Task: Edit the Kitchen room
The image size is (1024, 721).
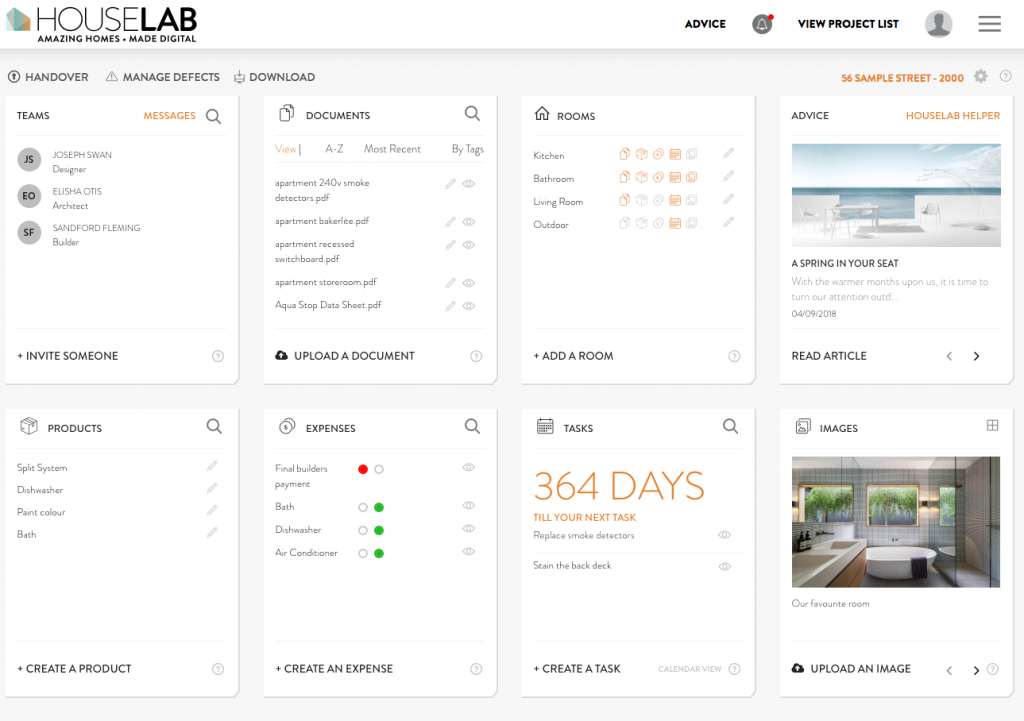Action: [728, 153]
